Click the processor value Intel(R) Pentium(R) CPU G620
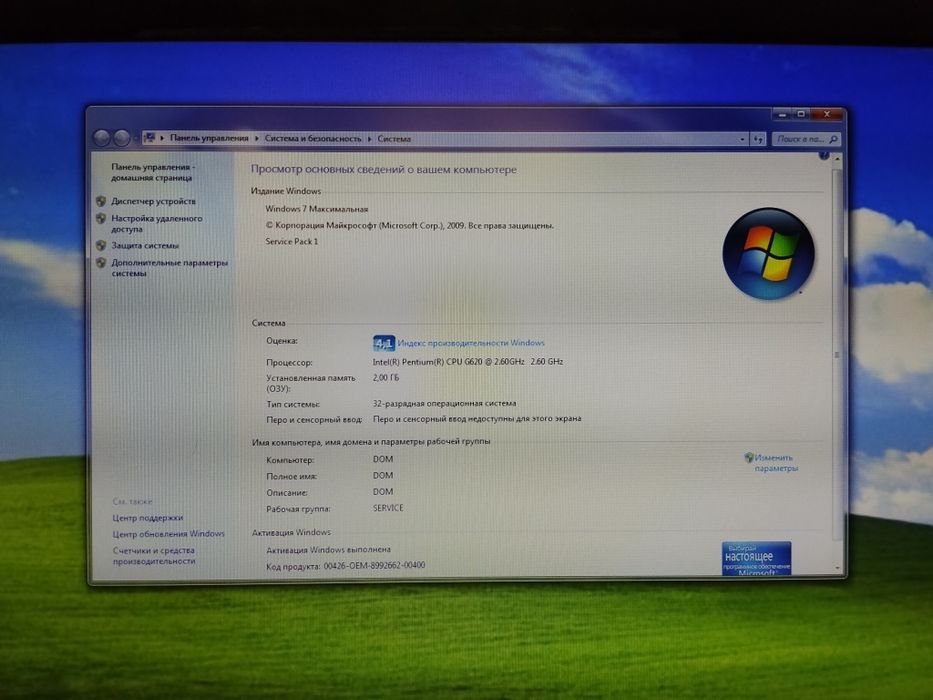 click(468, 362)
